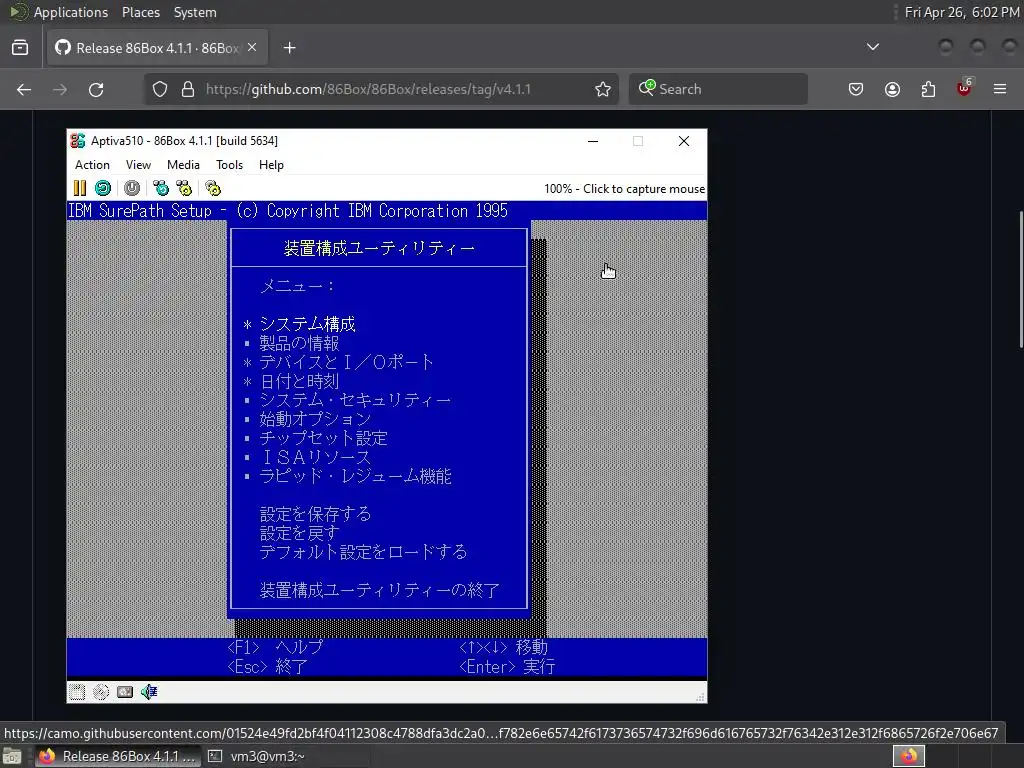Image resolution: width=1024 pixels, height=768 pixels.
Task: Click the 86Box window close X
Action: pyautogui.click(x=684, y=141)
